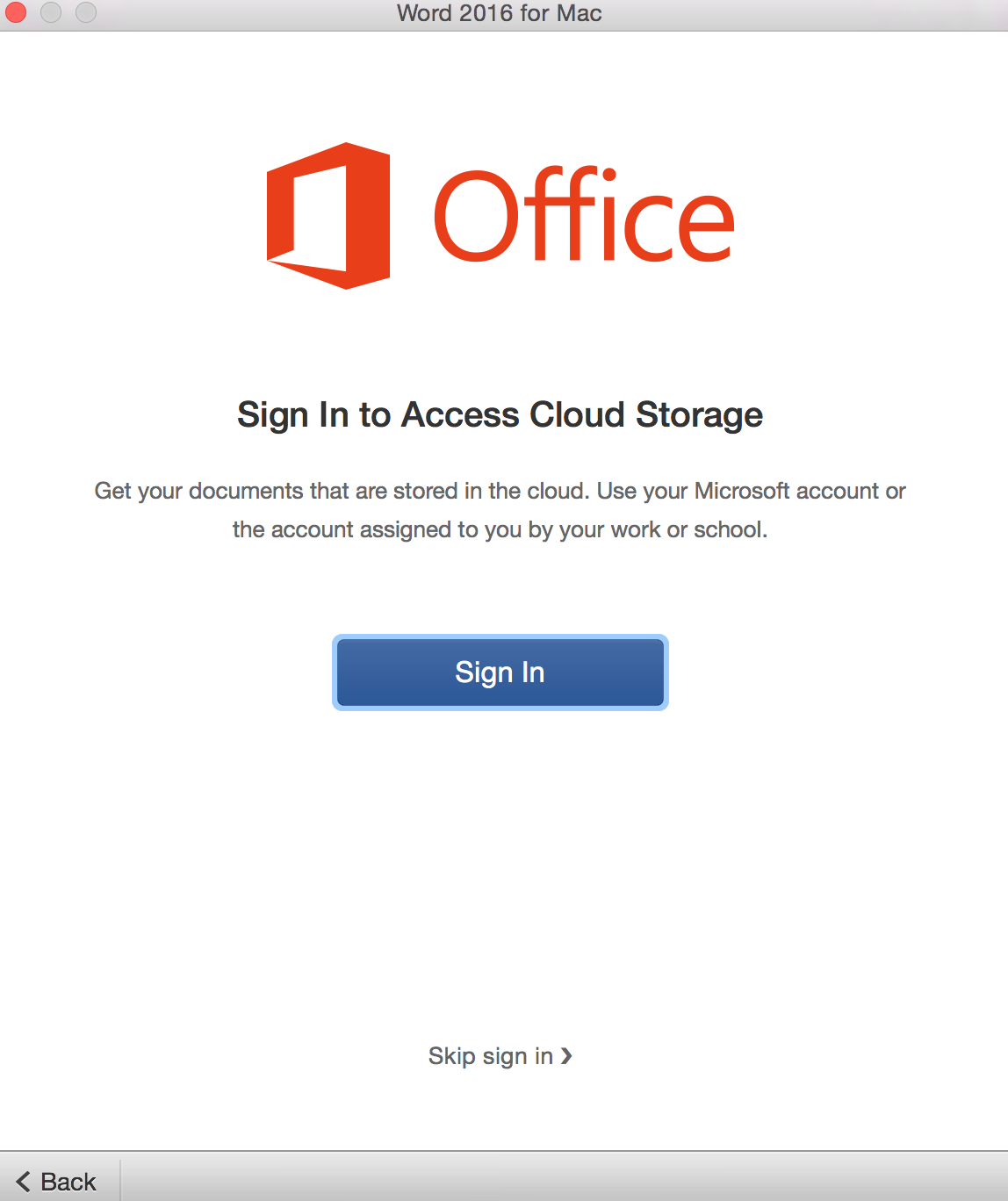Click the disabled minimize window button
This screenshot has height=1201, width=1008.
(x=51, y=12)
